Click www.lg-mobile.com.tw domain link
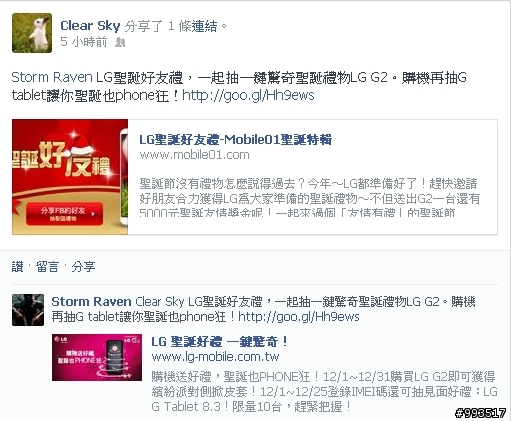This screenshot has width=511, height=421. (x=215, y=357)
